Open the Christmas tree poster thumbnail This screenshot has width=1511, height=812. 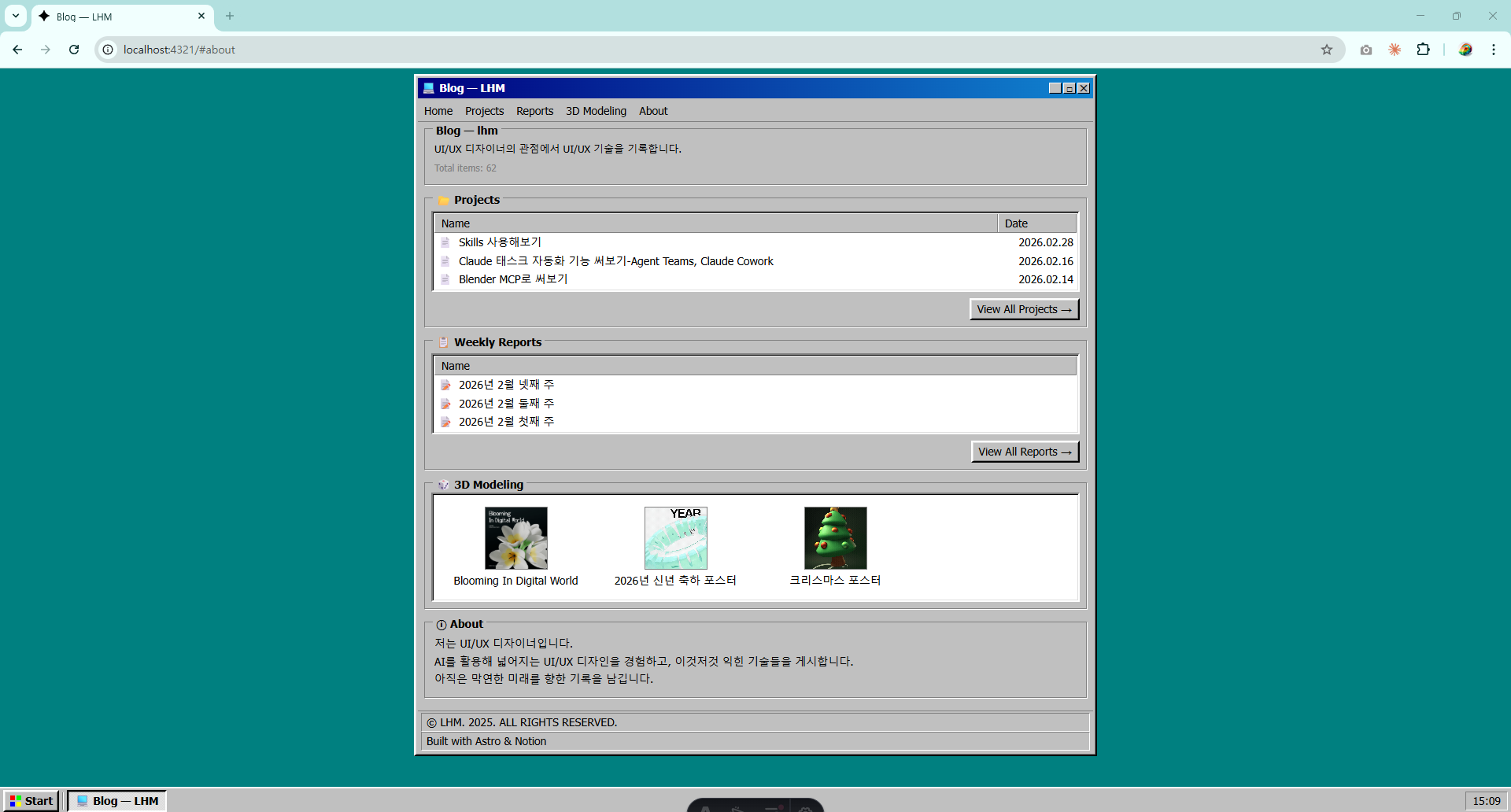pos(835,538)
